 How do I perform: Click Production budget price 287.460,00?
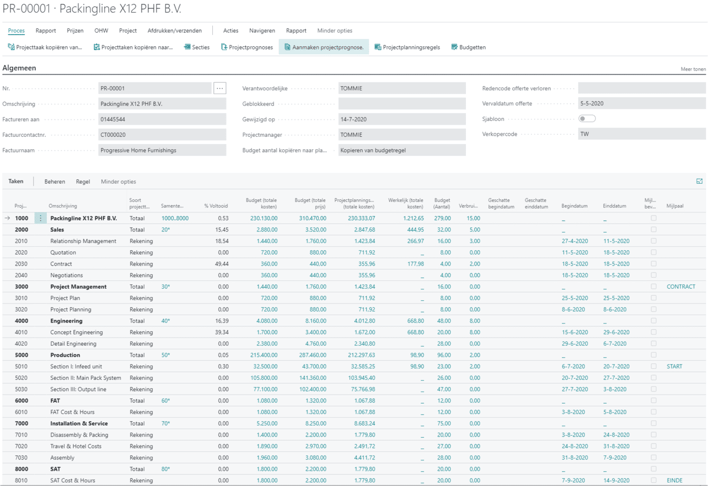click(x=312, y=355)
